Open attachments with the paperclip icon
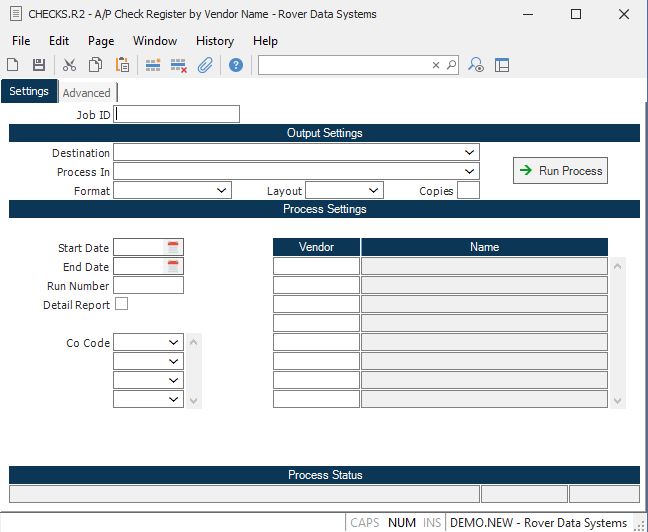The image size is (648, 532). (205, 65)
